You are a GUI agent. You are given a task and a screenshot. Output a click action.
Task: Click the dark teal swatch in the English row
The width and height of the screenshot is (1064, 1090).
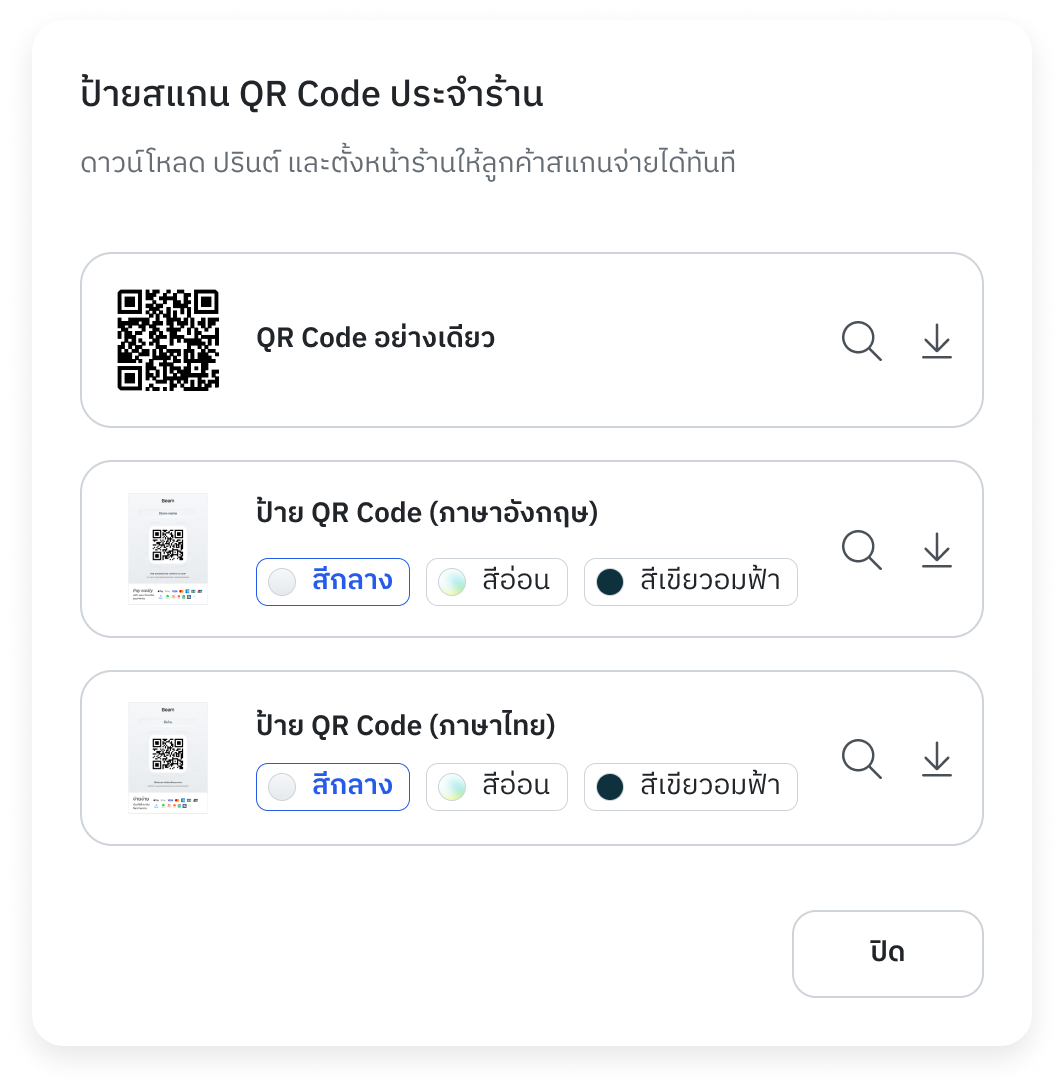[x=610, y=582]
